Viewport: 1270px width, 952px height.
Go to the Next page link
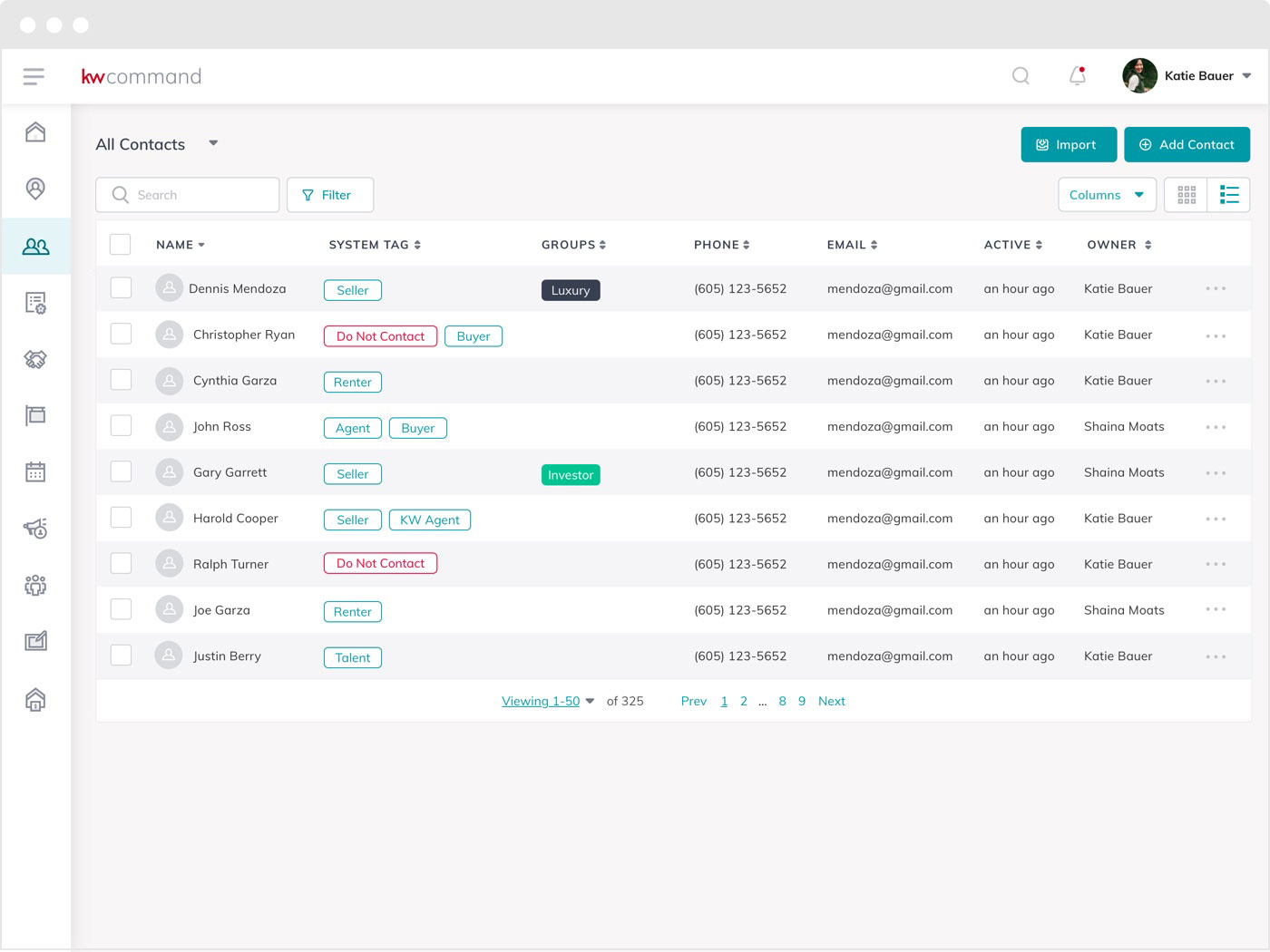click(831, 701)
